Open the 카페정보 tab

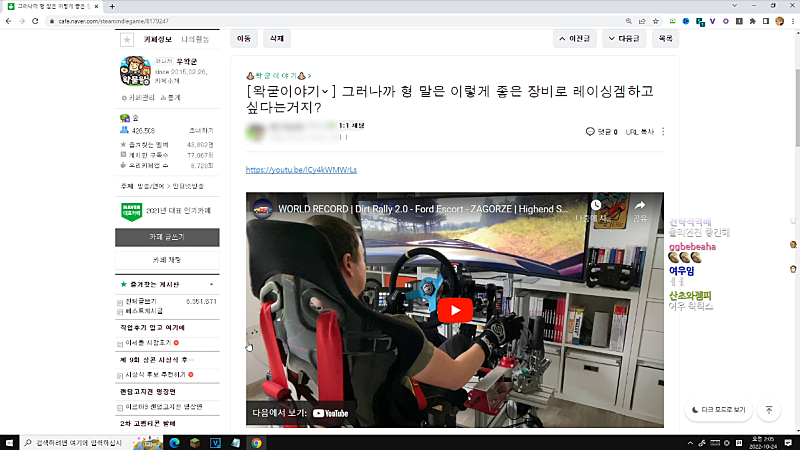157,39
